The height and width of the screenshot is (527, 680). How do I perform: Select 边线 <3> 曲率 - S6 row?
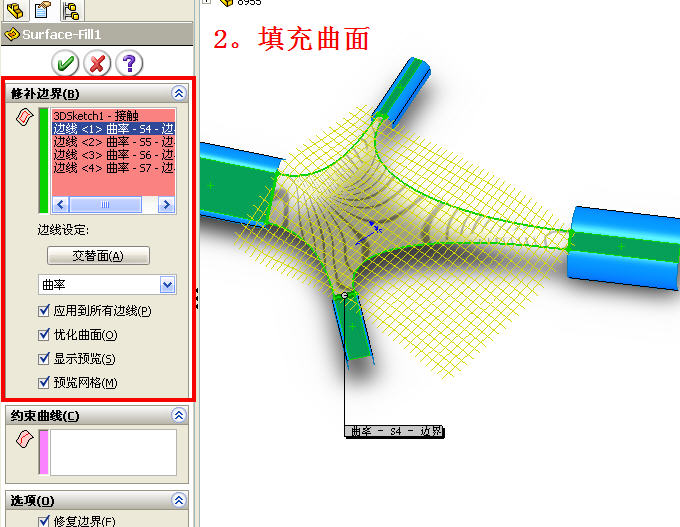(x=114, y=154)
